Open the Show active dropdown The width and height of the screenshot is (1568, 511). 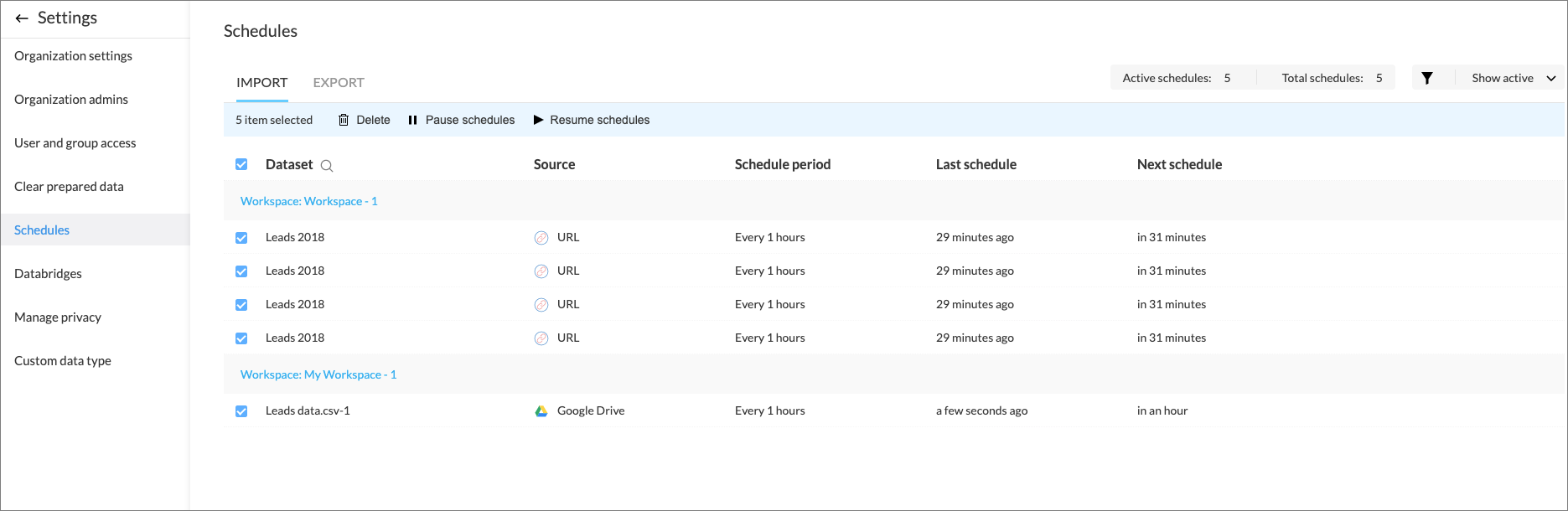(x=1513, y=78)
